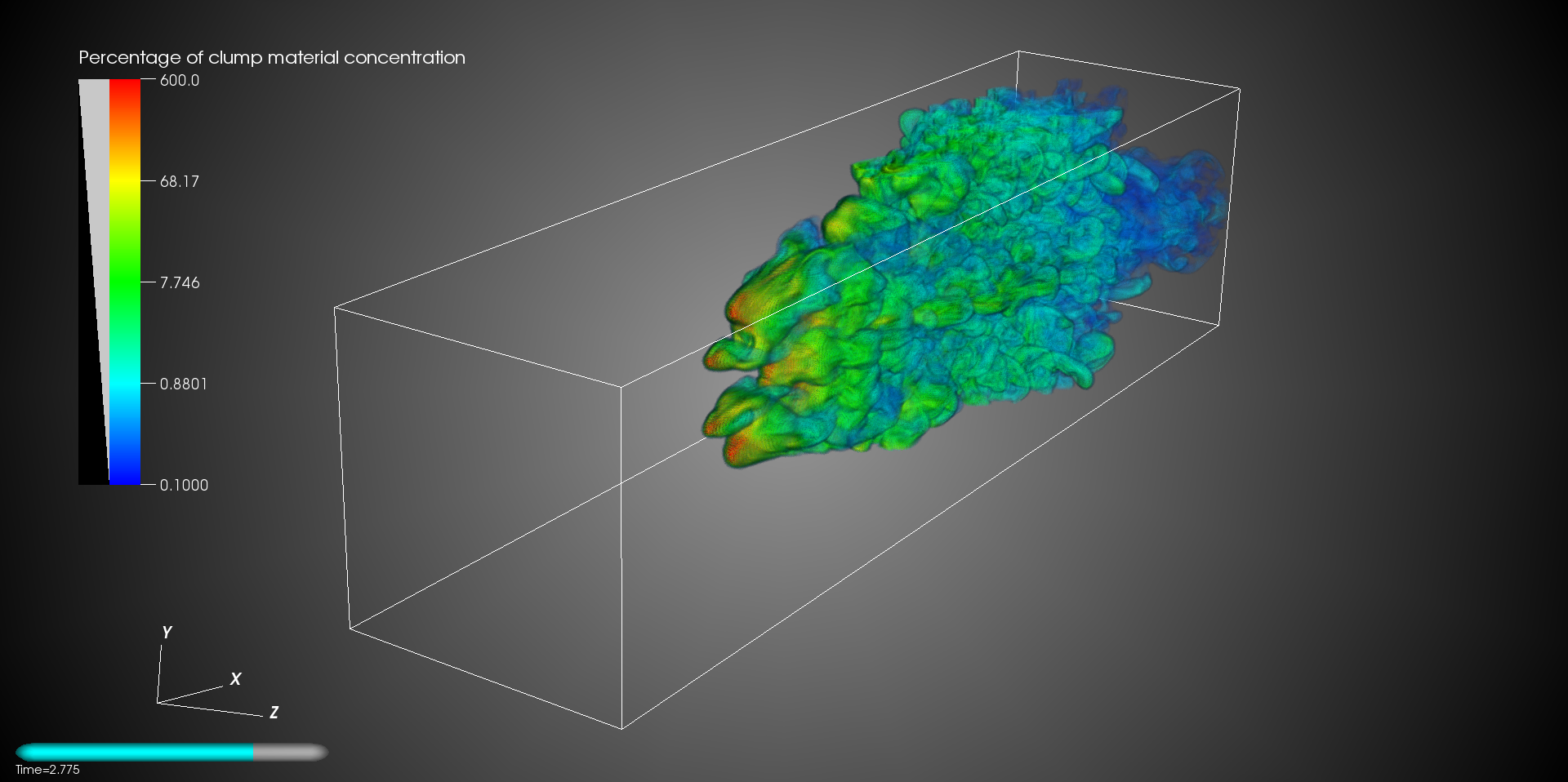Click the X axis label of orientation widget
Viewport: 1568px width, 782px height.
tap(235, 679)
